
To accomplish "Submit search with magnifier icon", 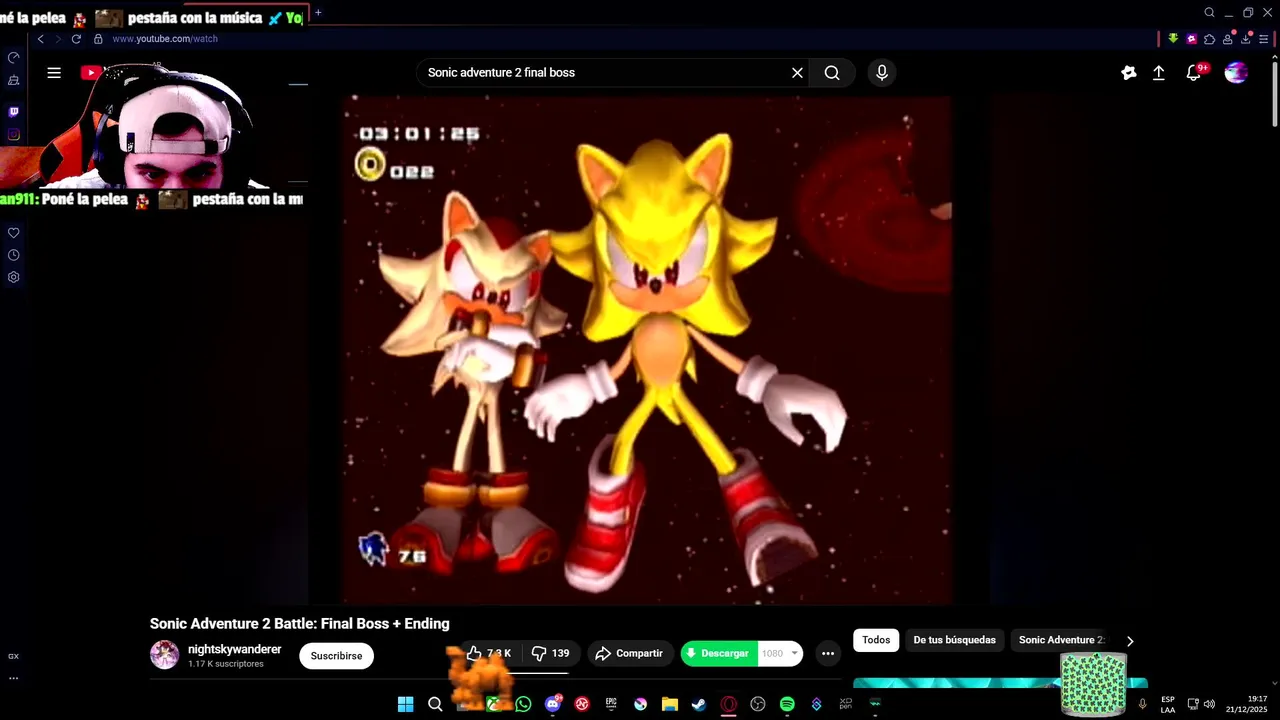I will click(x=832, y=73).
